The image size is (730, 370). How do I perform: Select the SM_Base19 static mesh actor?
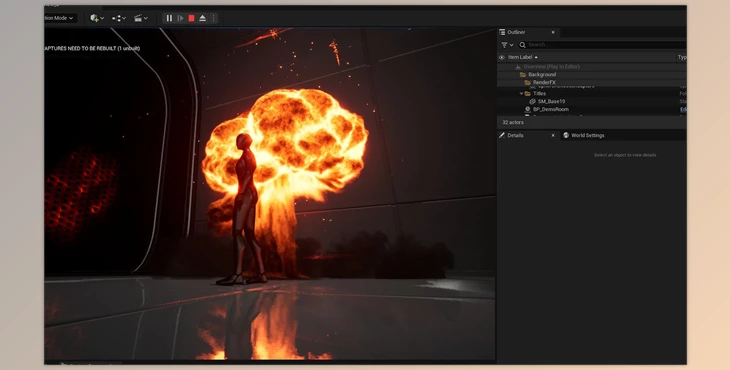(591, 101)
